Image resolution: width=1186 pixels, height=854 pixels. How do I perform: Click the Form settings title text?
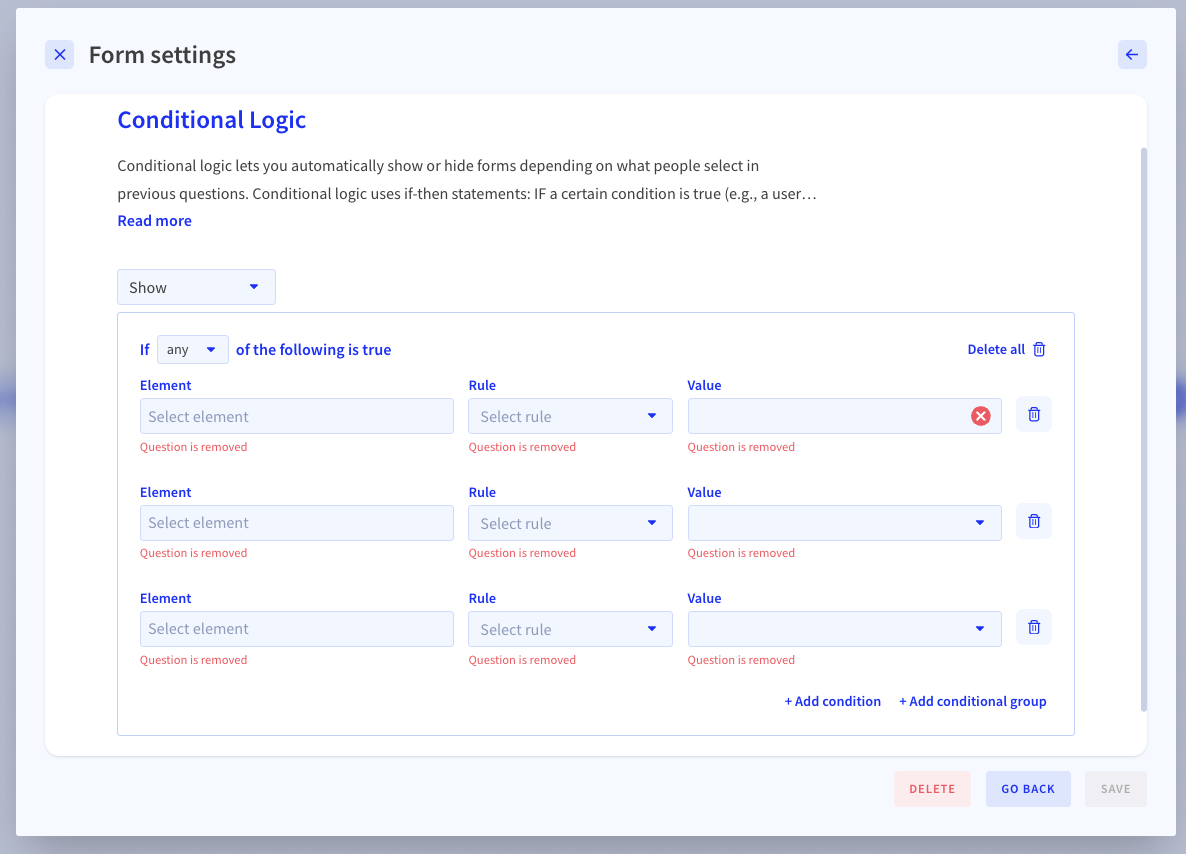(x=162, y=54)
